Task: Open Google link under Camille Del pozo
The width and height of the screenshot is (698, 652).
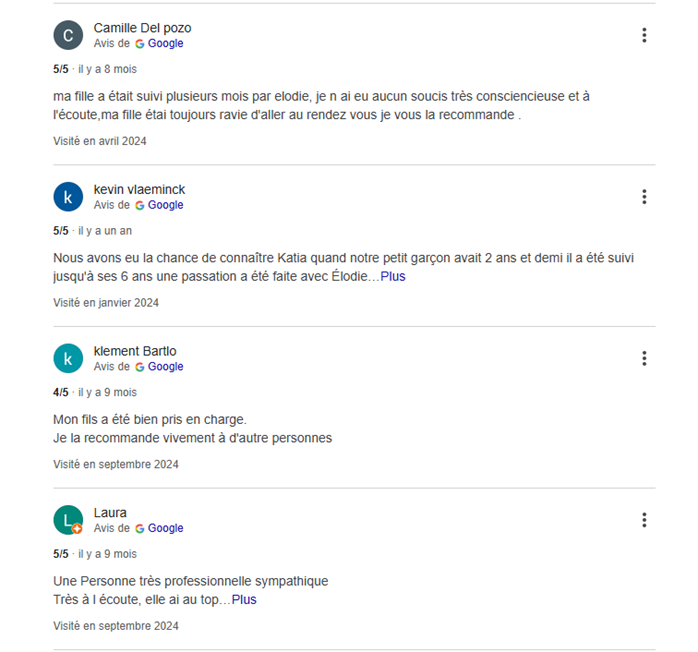Action: 165,44
